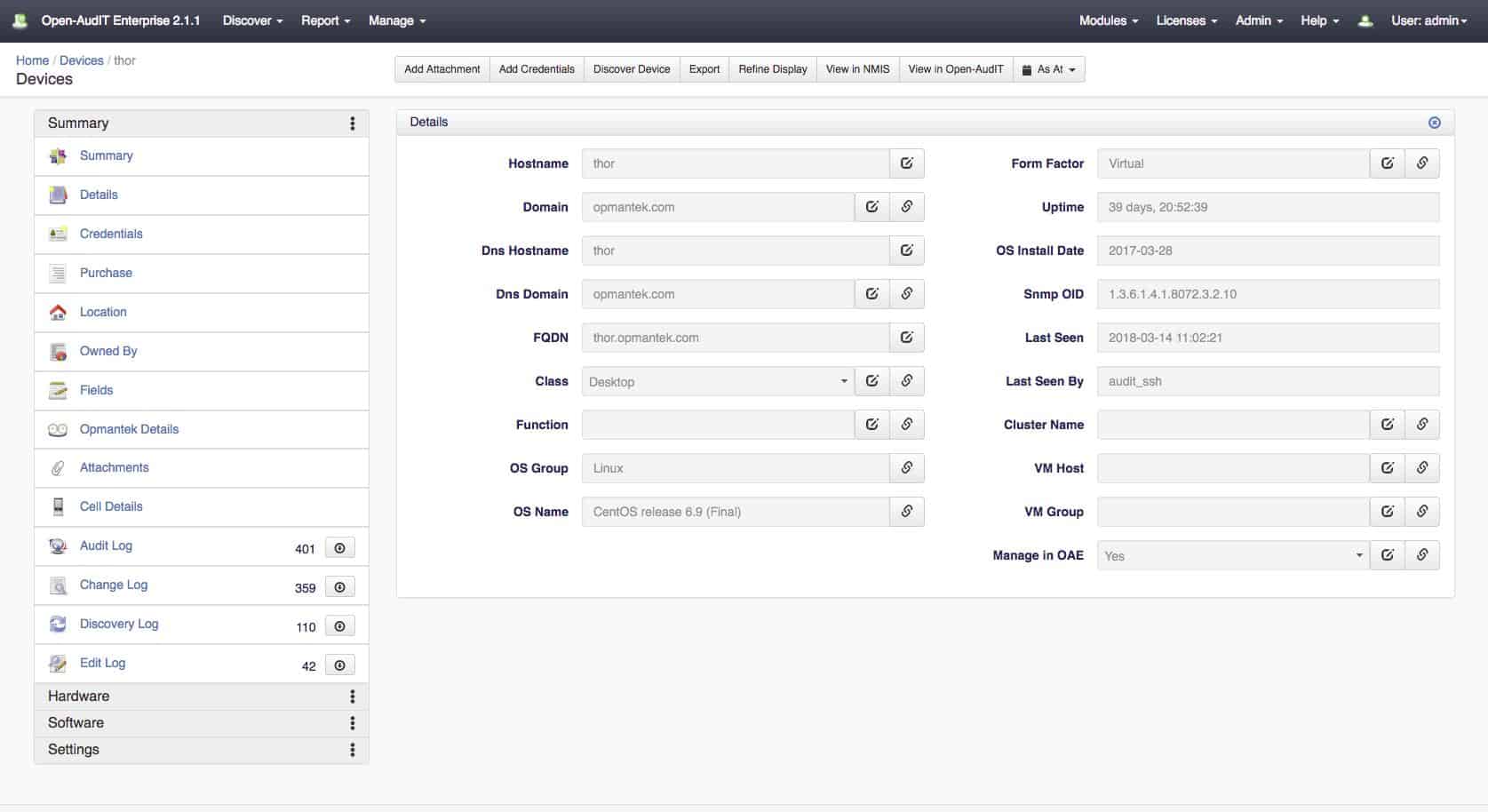
Task: Toggle the Summary section three-dot expander
Action: [353, 123]
